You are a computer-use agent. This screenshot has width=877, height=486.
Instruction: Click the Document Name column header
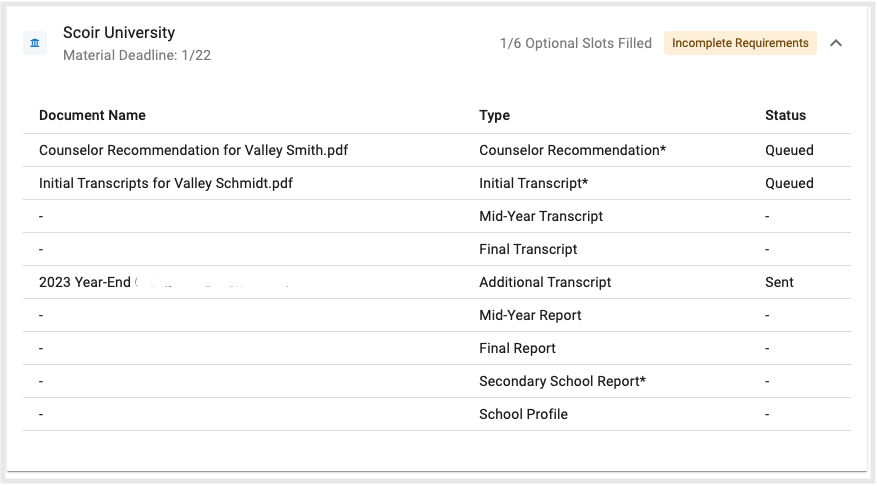point(92,116)
